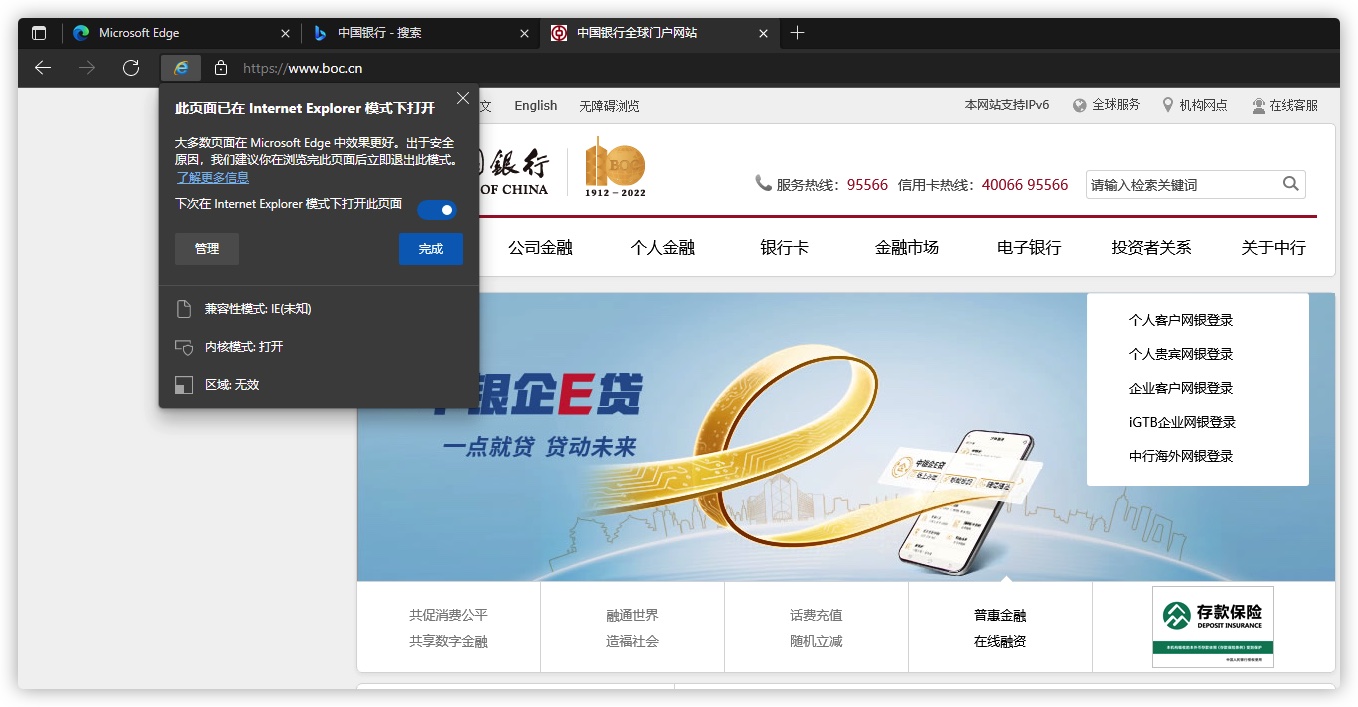Select the 共促消费公平 banner tab
The image size is (1358, 707).
point(448,628)
